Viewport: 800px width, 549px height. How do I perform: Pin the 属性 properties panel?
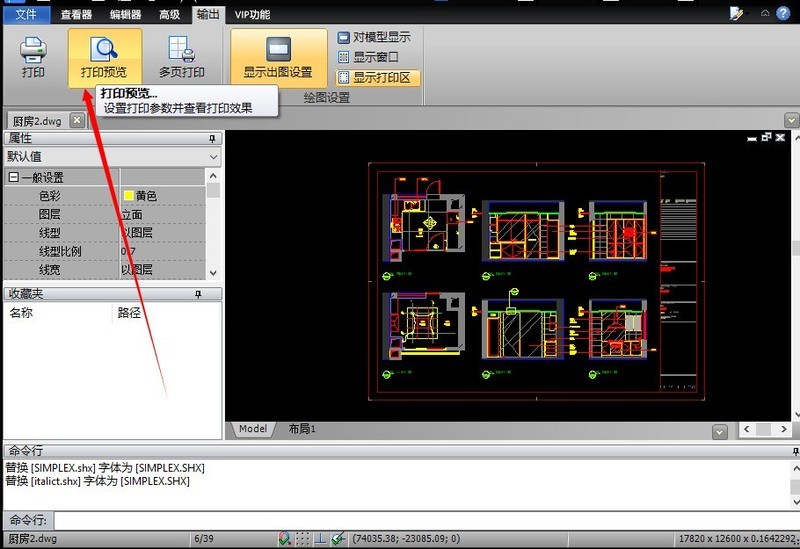pos(212,138)
